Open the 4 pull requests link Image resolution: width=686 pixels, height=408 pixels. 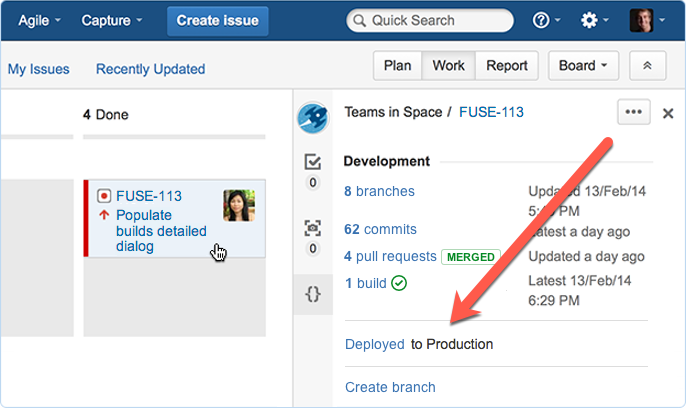(x=390, y=256)
